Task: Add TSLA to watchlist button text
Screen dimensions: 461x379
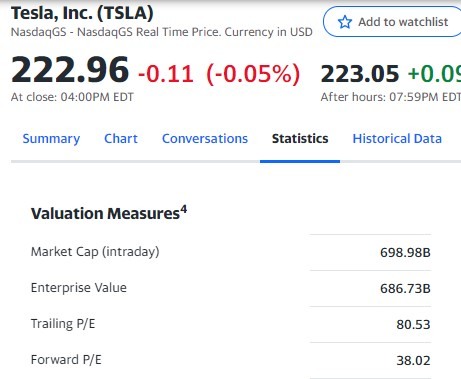Action: [x=403, y=22]
